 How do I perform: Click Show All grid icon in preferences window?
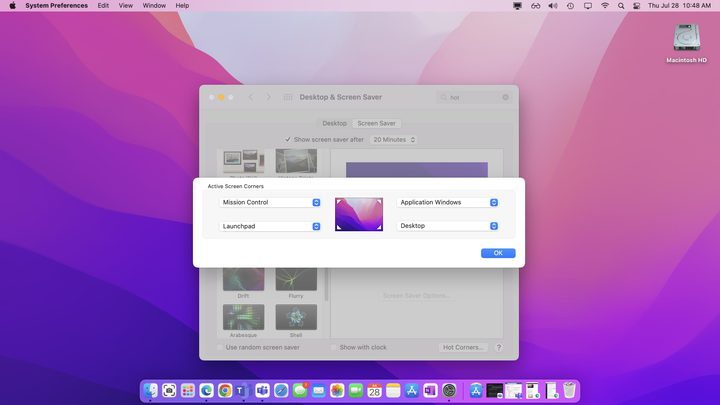tap(288, 97)
